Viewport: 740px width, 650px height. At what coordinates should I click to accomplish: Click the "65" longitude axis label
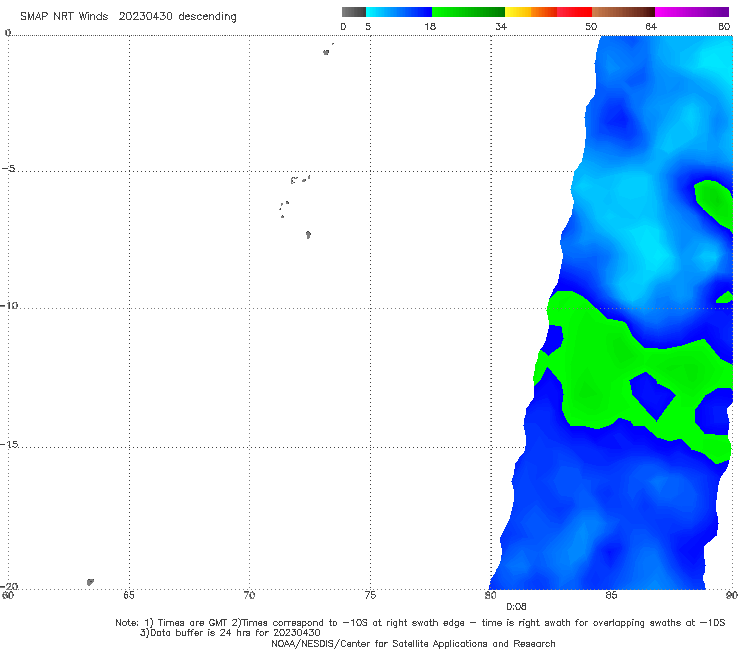[129, 596]
